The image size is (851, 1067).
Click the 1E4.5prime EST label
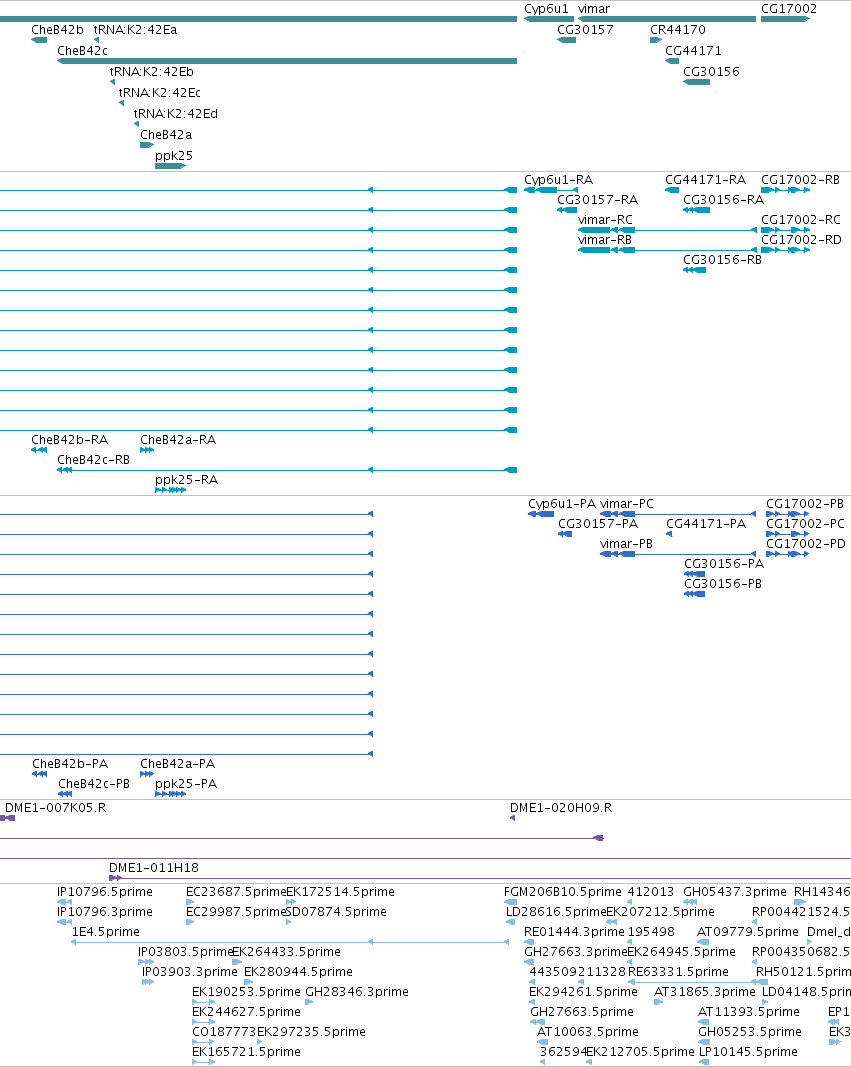(105, 932)
